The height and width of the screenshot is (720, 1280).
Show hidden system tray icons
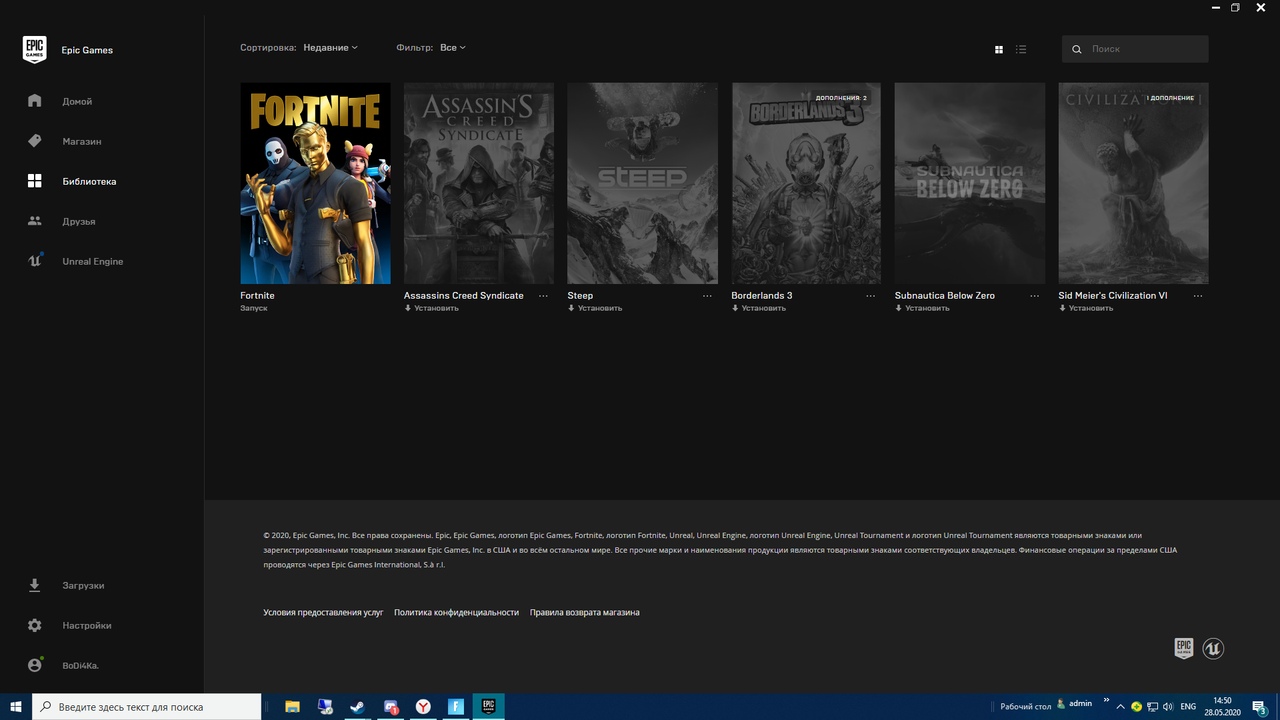coord(1120,707)
